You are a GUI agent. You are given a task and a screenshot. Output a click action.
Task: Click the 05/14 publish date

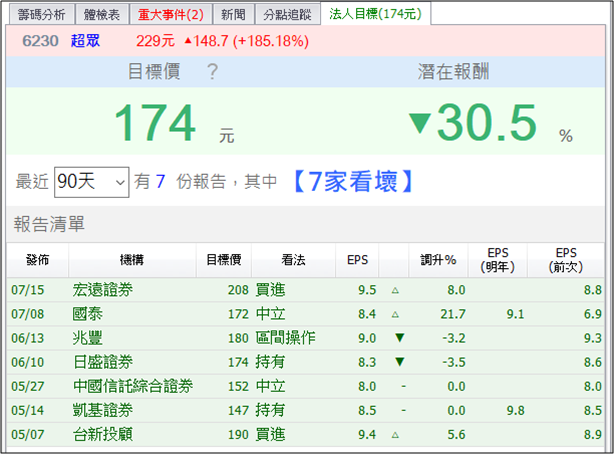pos(27,410)
